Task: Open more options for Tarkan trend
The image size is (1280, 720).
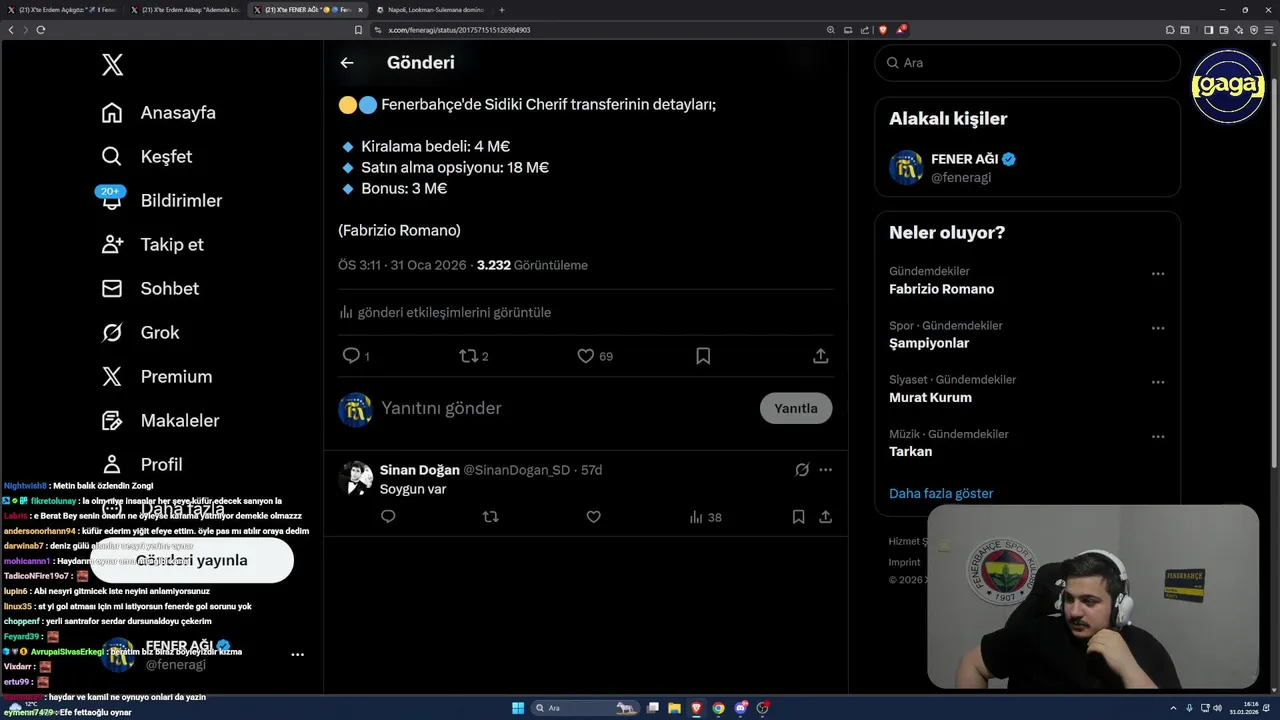Action: click(x=1158, y=437)
